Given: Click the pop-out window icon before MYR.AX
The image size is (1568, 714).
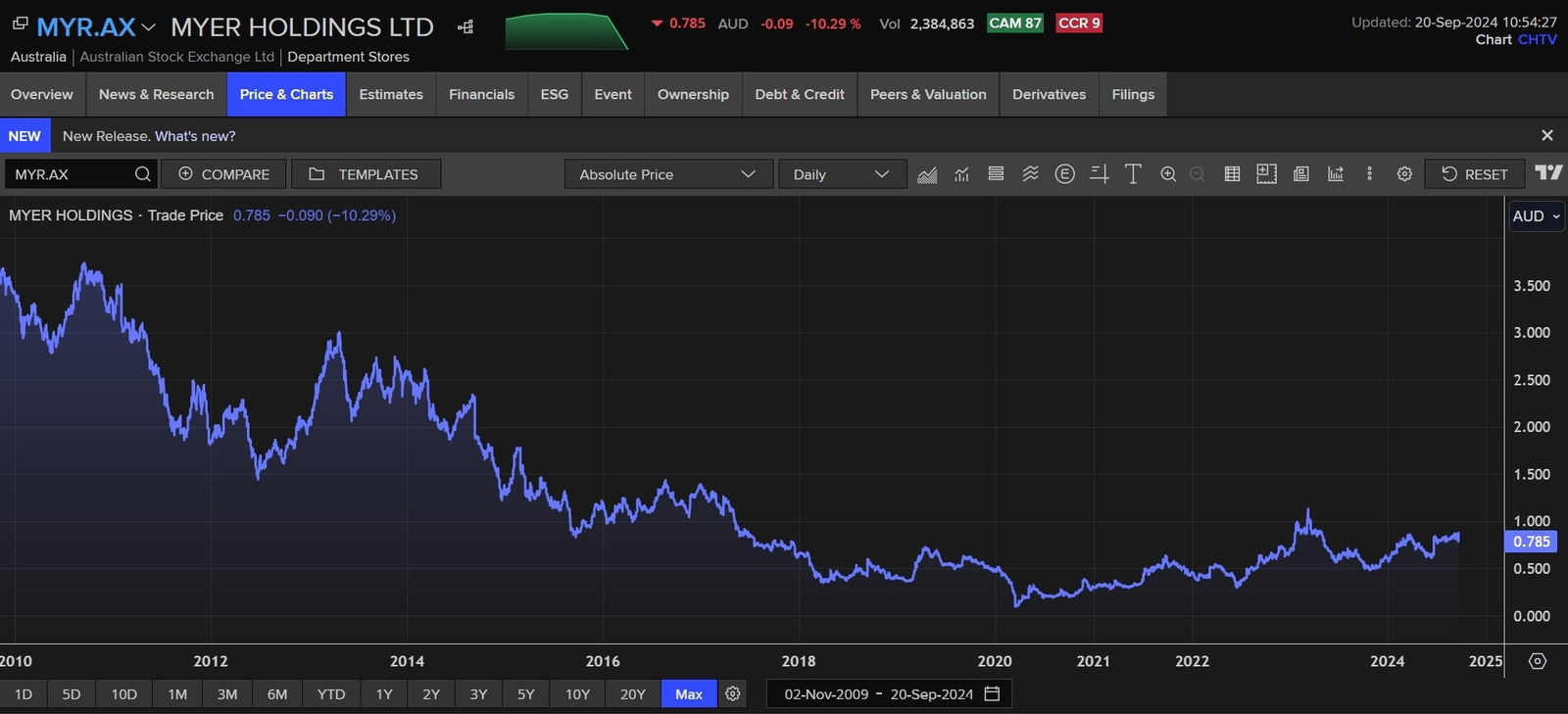Looking at the screenshot, I should 20,23.
